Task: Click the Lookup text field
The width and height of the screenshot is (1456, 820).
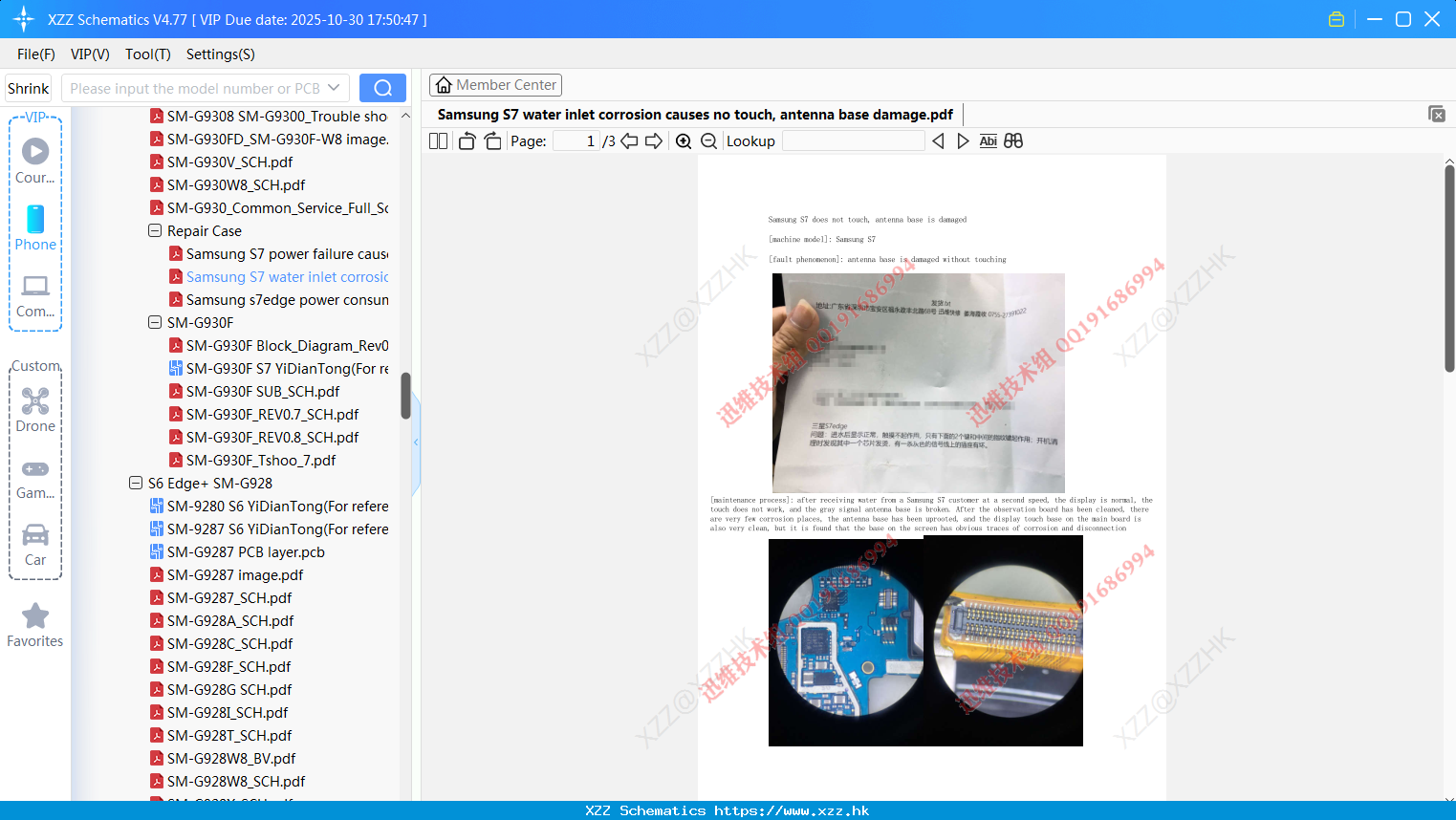Action: coord(853,140)
